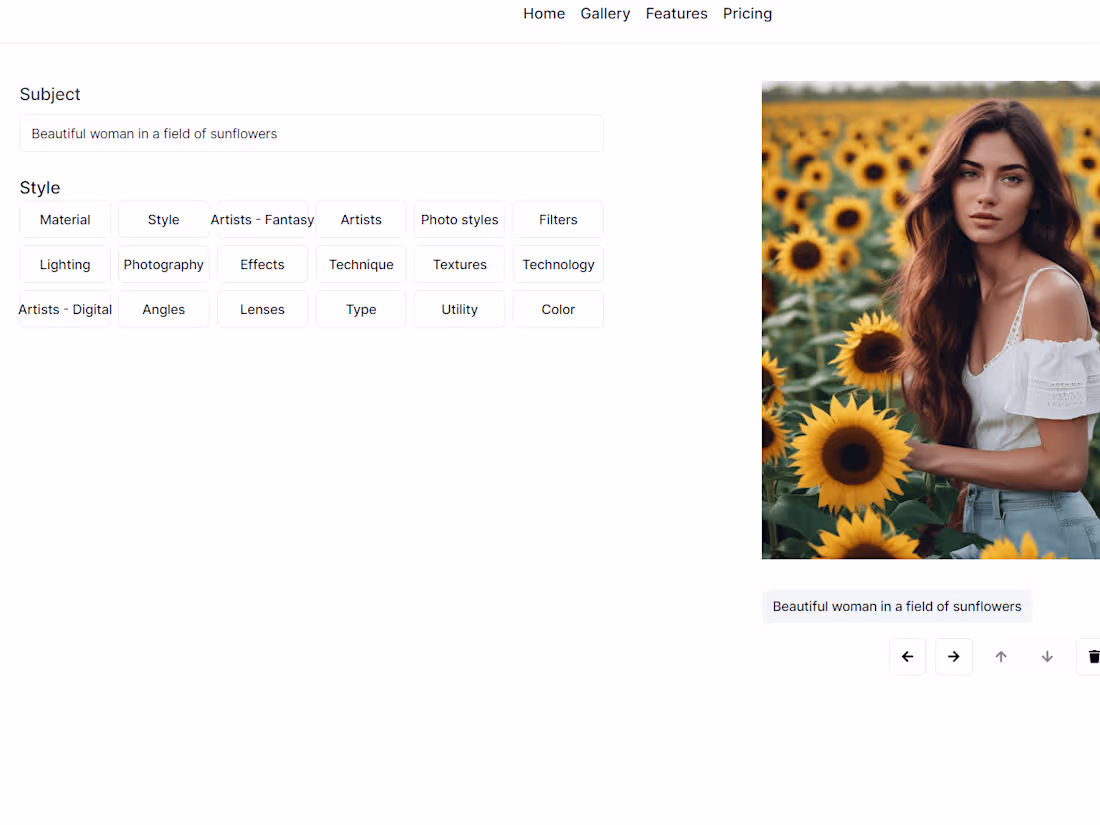Click the sunflower woman image preview
The width and height of the screenshot is (1100, 825).
click(x=931, y=320)
